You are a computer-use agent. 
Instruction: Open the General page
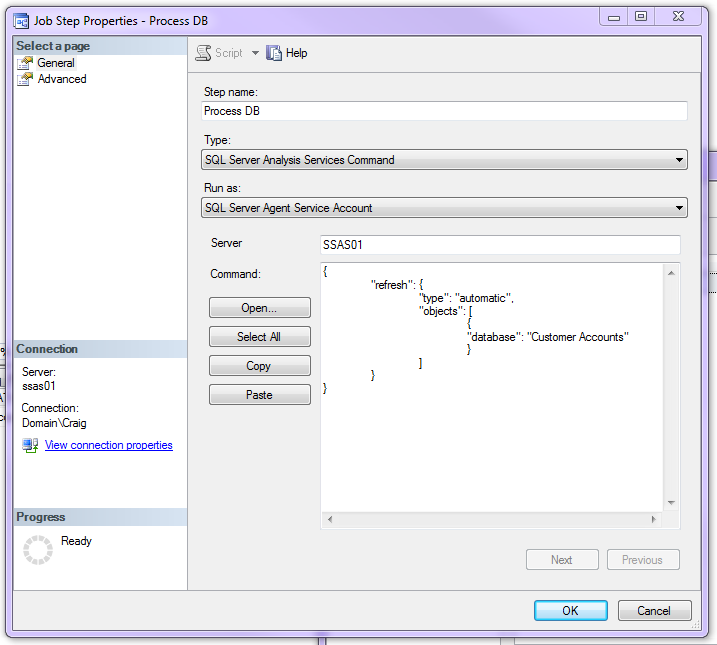[x=56, y=63]
